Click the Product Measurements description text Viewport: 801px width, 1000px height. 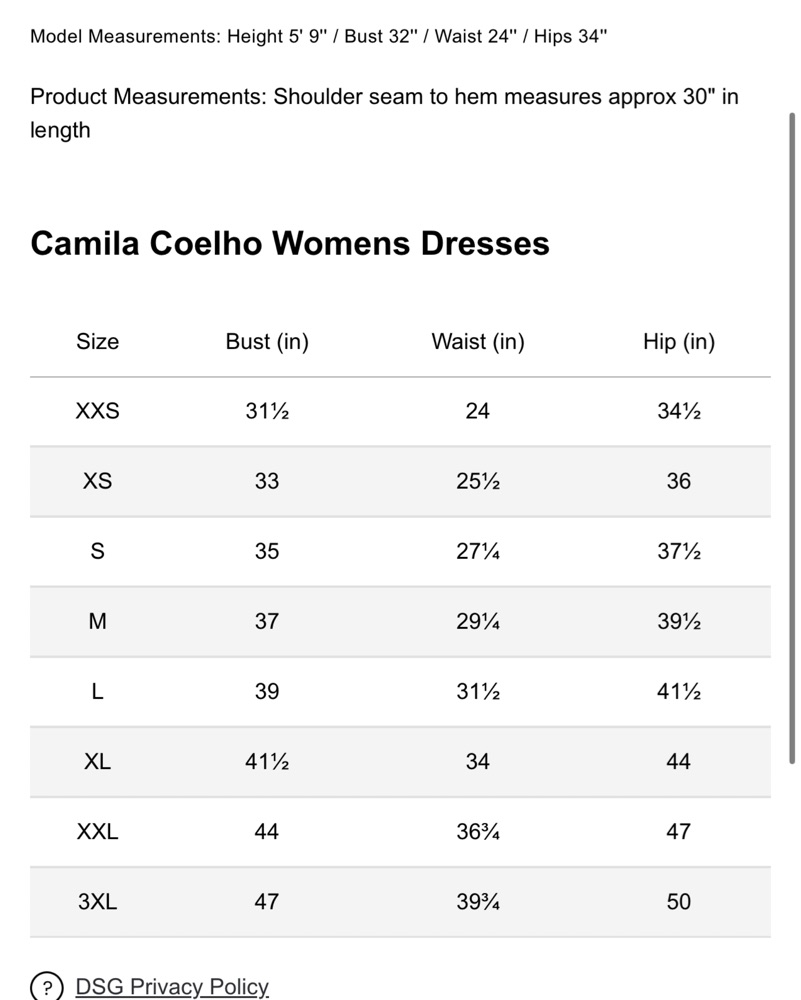tap(385, 113)
